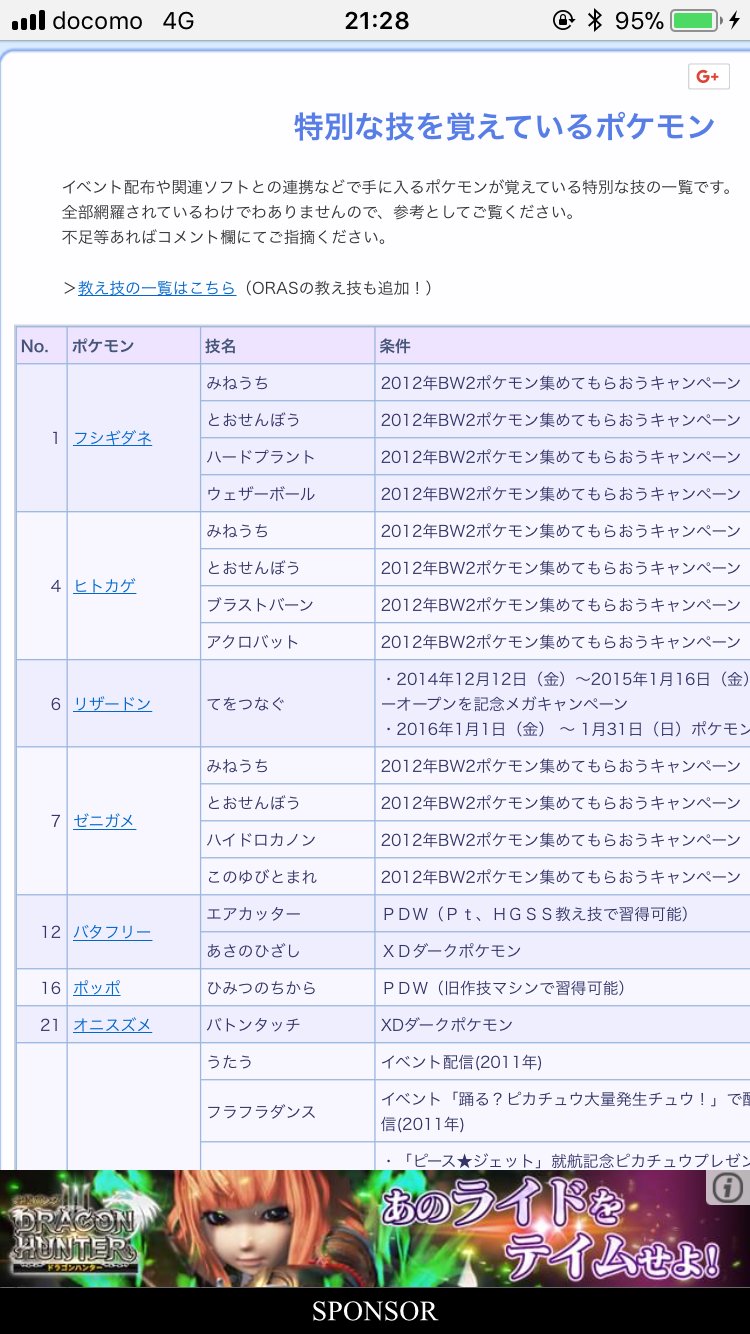
Task: Tap the フラフラダンス move cell
Action: [287, 1111]
